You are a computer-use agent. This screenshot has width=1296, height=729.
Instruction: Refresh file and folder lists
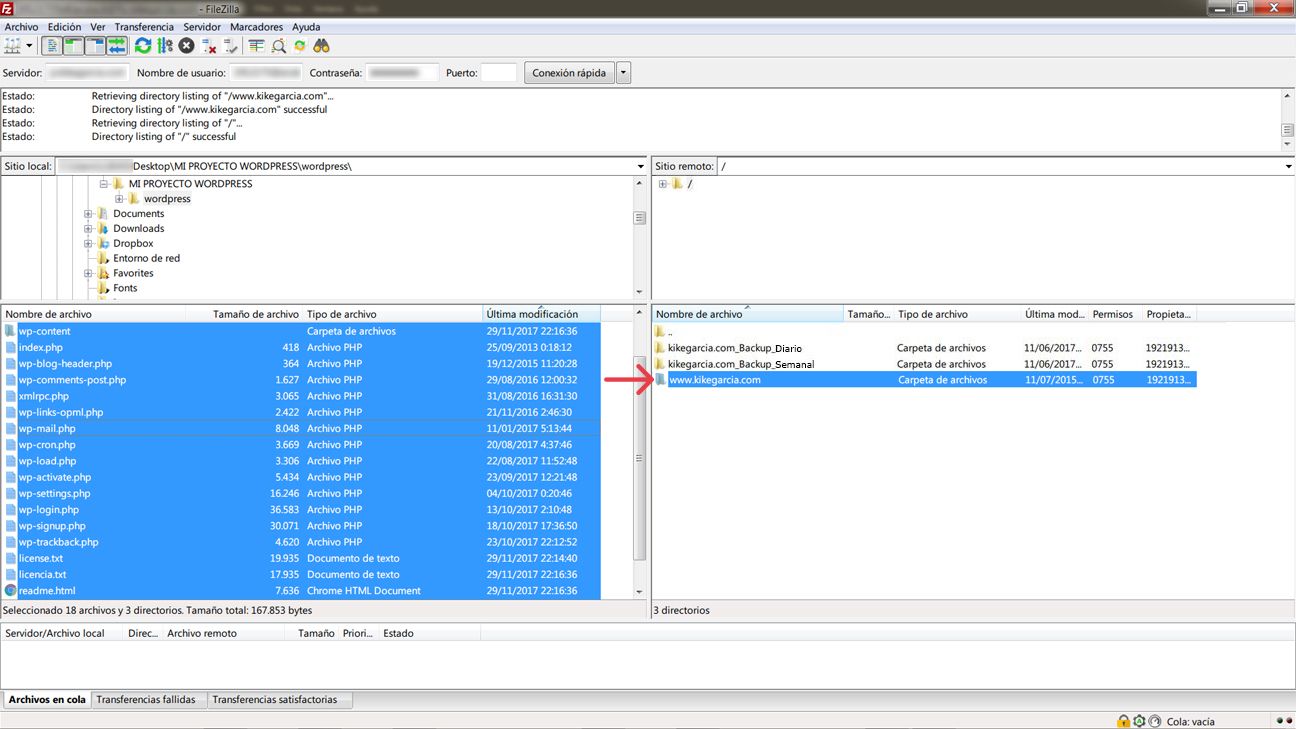tap(143, 46)
